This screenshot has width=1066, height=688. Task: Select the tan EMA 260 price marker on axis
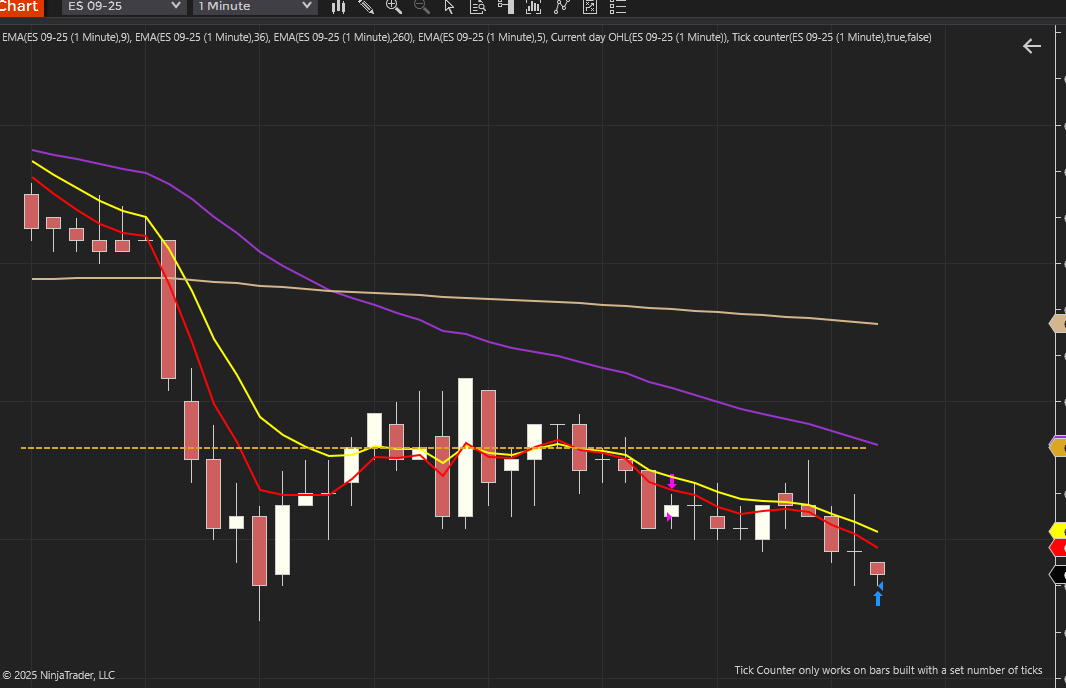[1059, 324]
